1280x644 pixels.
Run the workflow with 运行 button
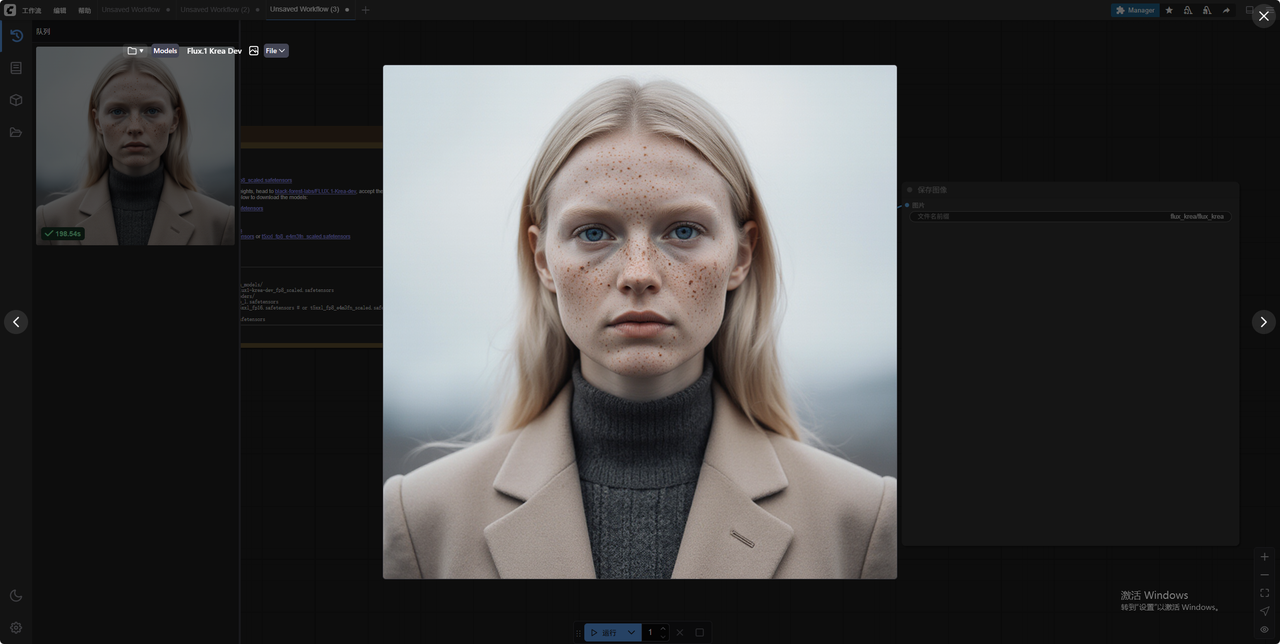(x=602, y=632)
